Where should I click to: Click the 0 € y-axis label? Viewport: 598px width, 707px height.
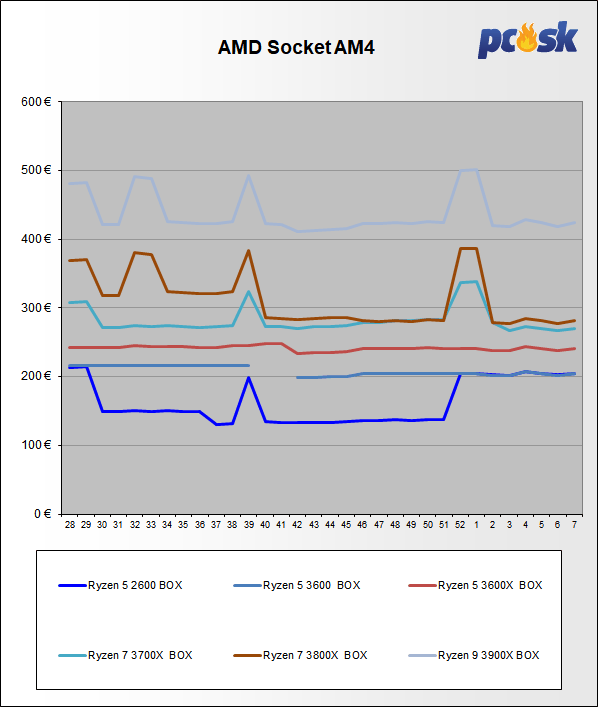click(43, 514)
